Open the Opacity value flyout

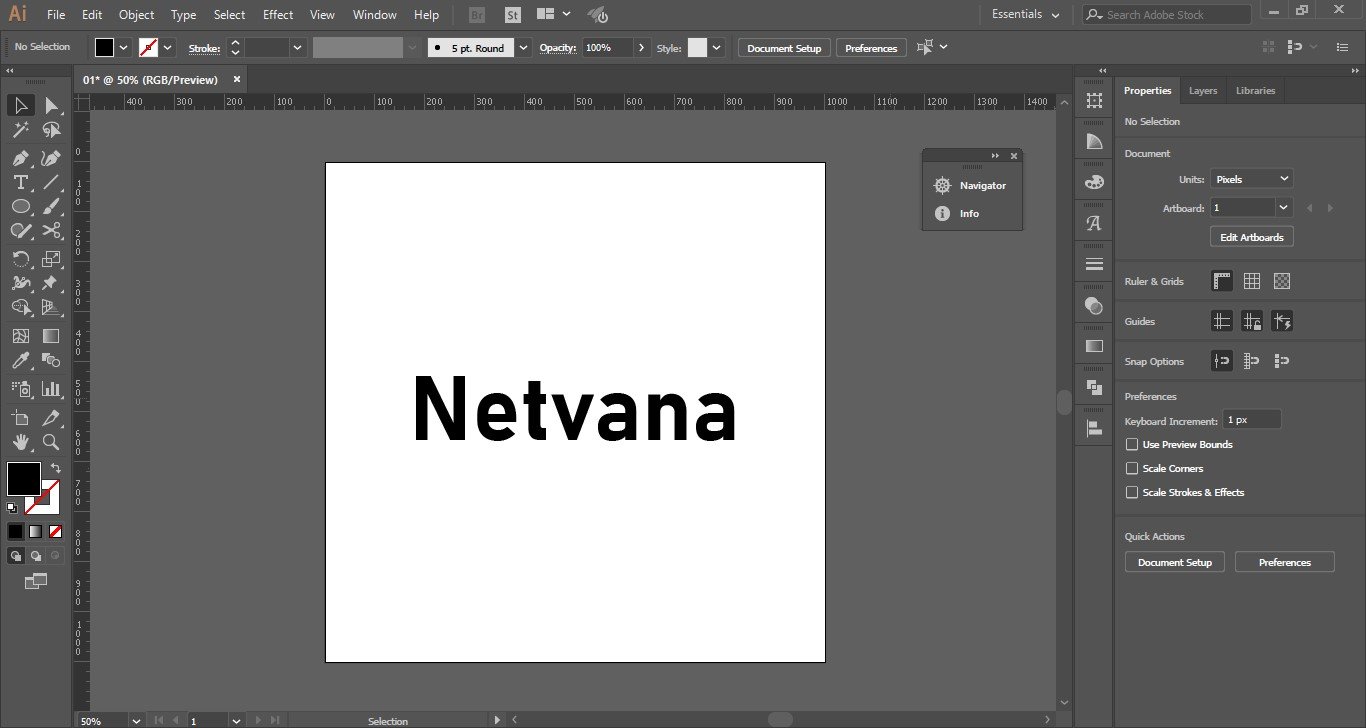point(641,48)
